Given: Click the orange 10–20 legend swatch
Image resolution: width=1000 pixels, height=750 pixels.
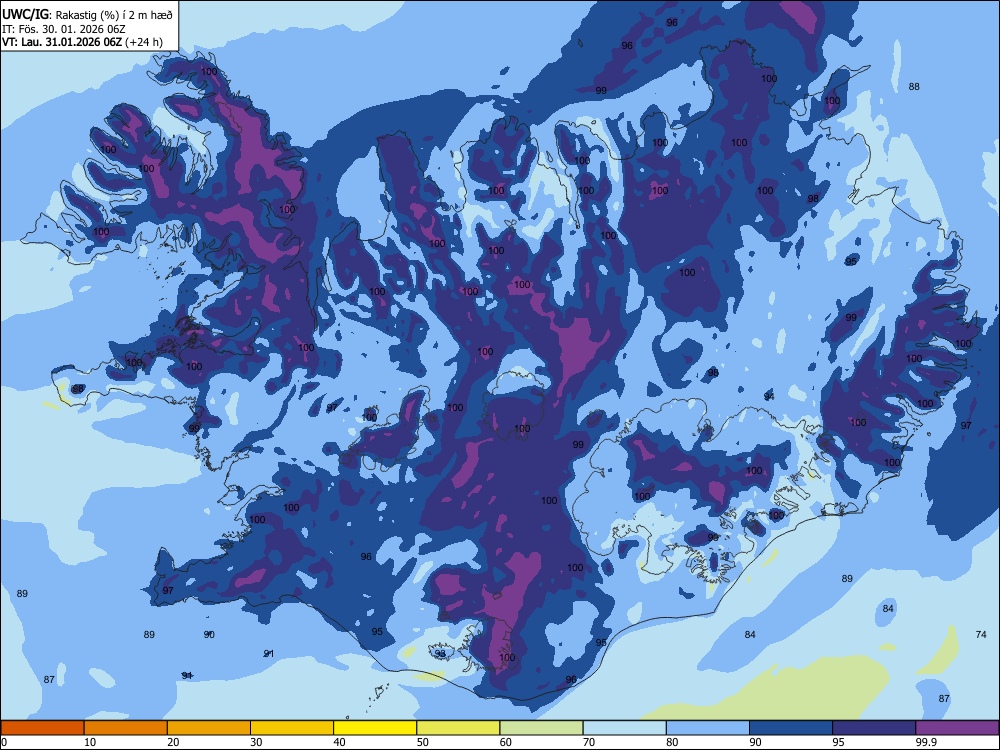Looking at the screenshot, I should 126,728.
